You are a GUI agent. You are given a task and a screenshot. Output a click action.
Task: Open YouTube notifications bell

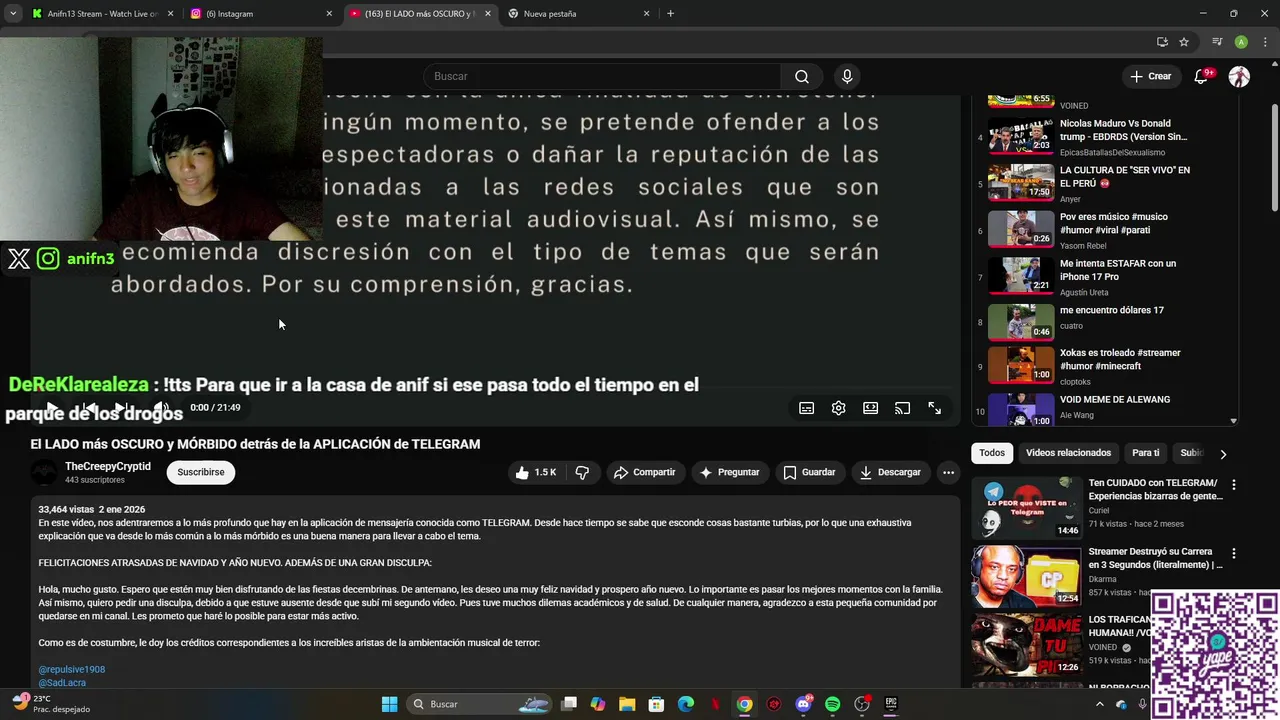[x=1202, y=77]
